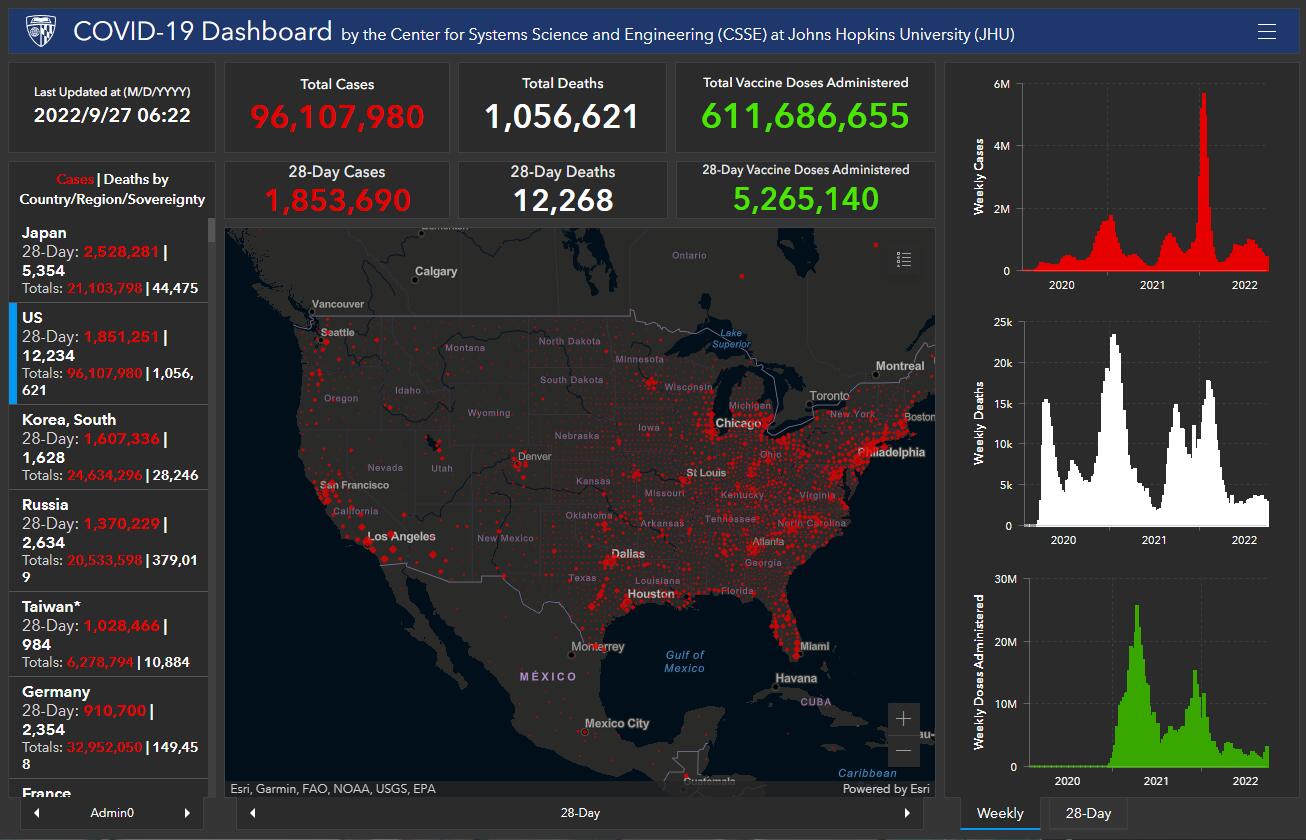Image resolution: width=1306 pixels, height=840 pixels.
Task: Go to previous Admin0 level arrow
Action: [37, 813]
